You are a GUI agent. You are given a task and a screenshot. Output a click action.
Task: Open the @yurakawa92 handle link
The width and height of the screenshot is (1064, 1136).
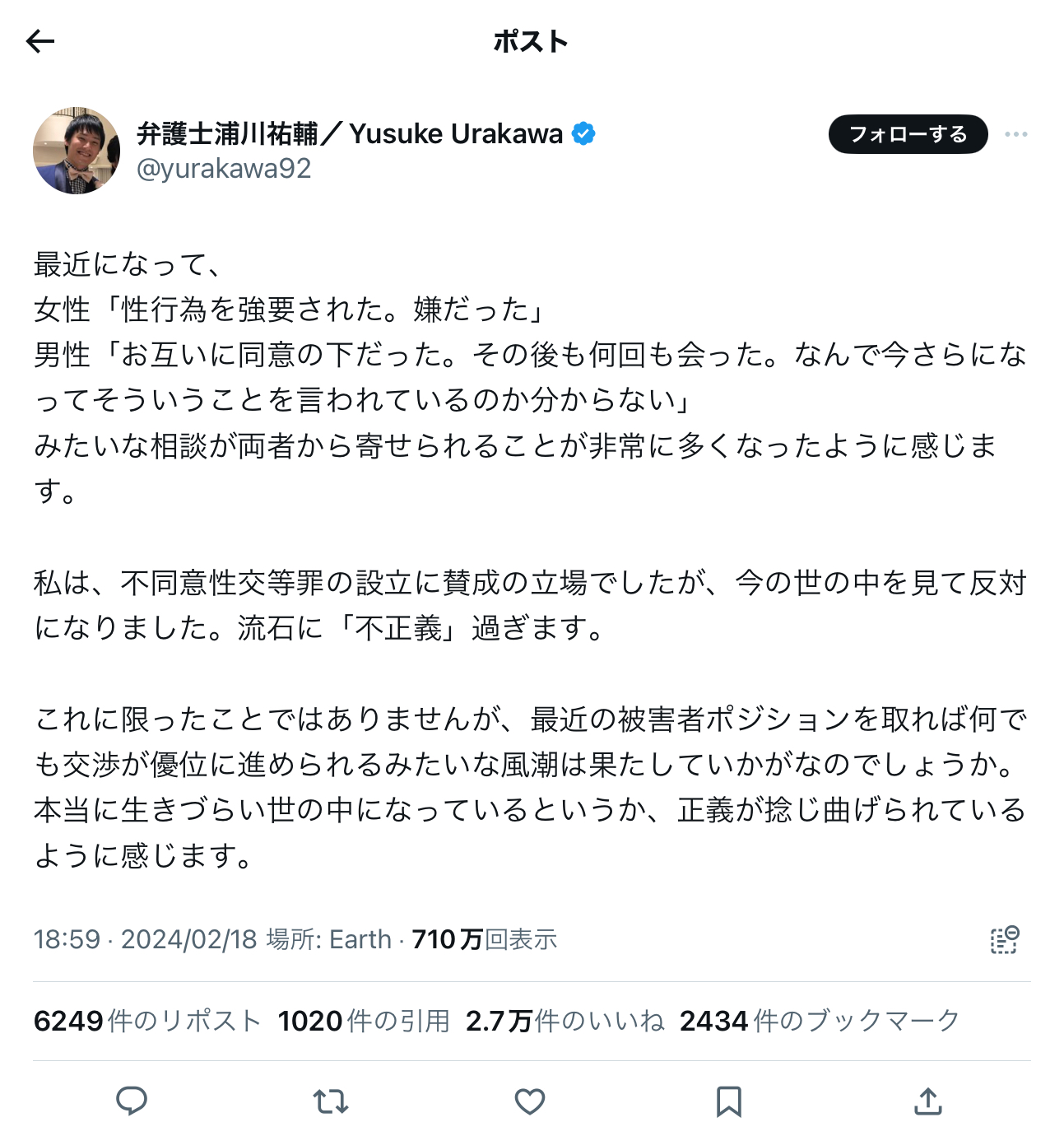point(224,169)
